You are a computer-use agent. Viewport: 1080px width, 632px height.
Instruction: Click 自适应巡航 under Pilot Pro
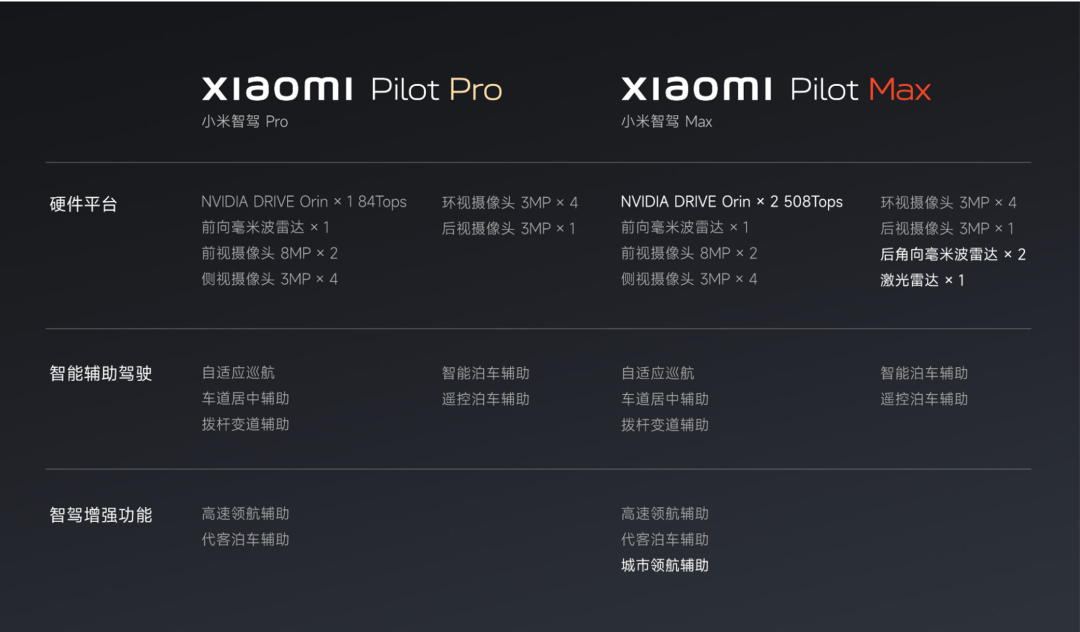click(238, 372)
